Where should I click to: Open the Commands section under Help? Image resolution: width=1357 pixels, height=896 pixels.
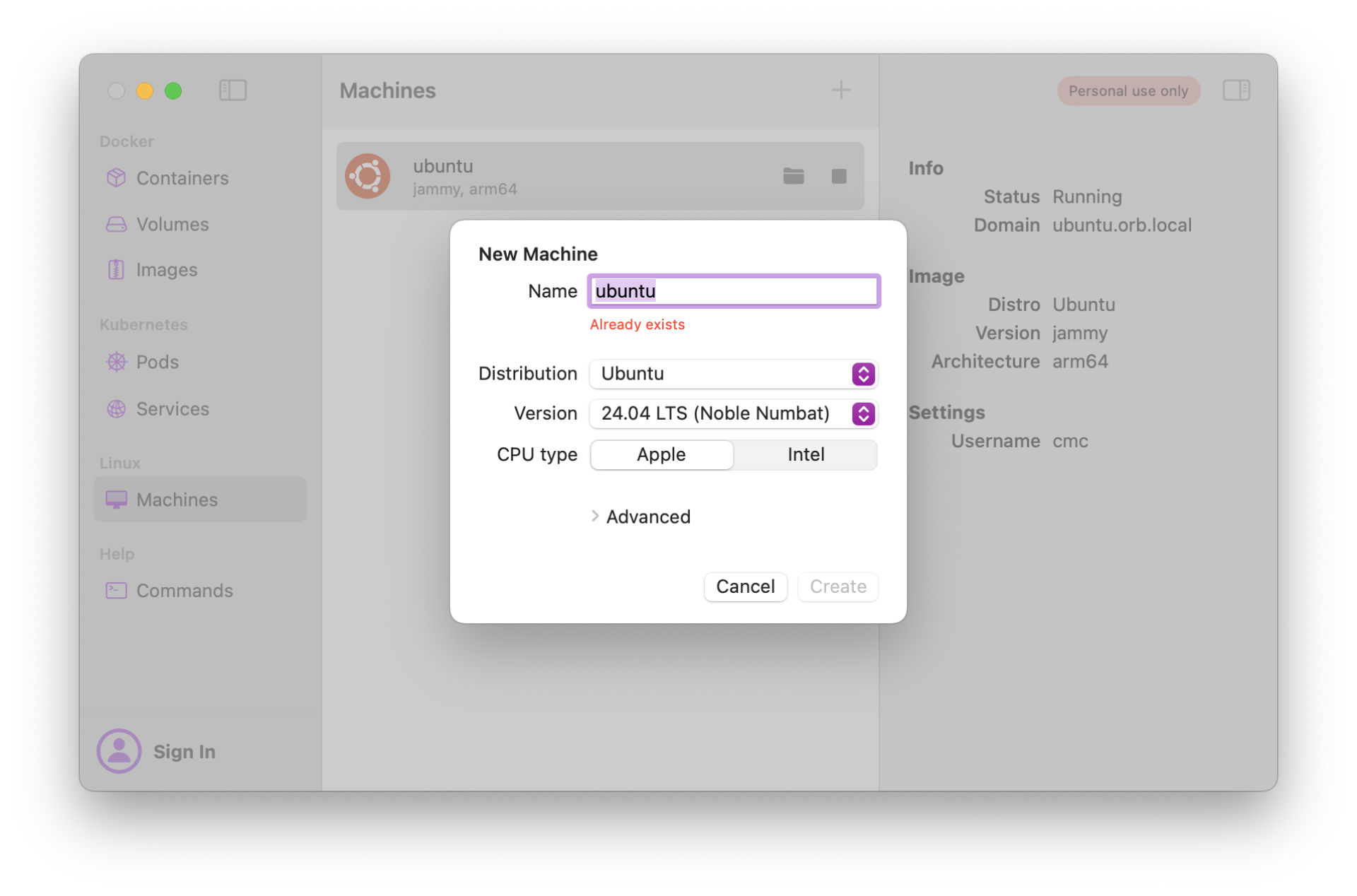coord(184,591)
